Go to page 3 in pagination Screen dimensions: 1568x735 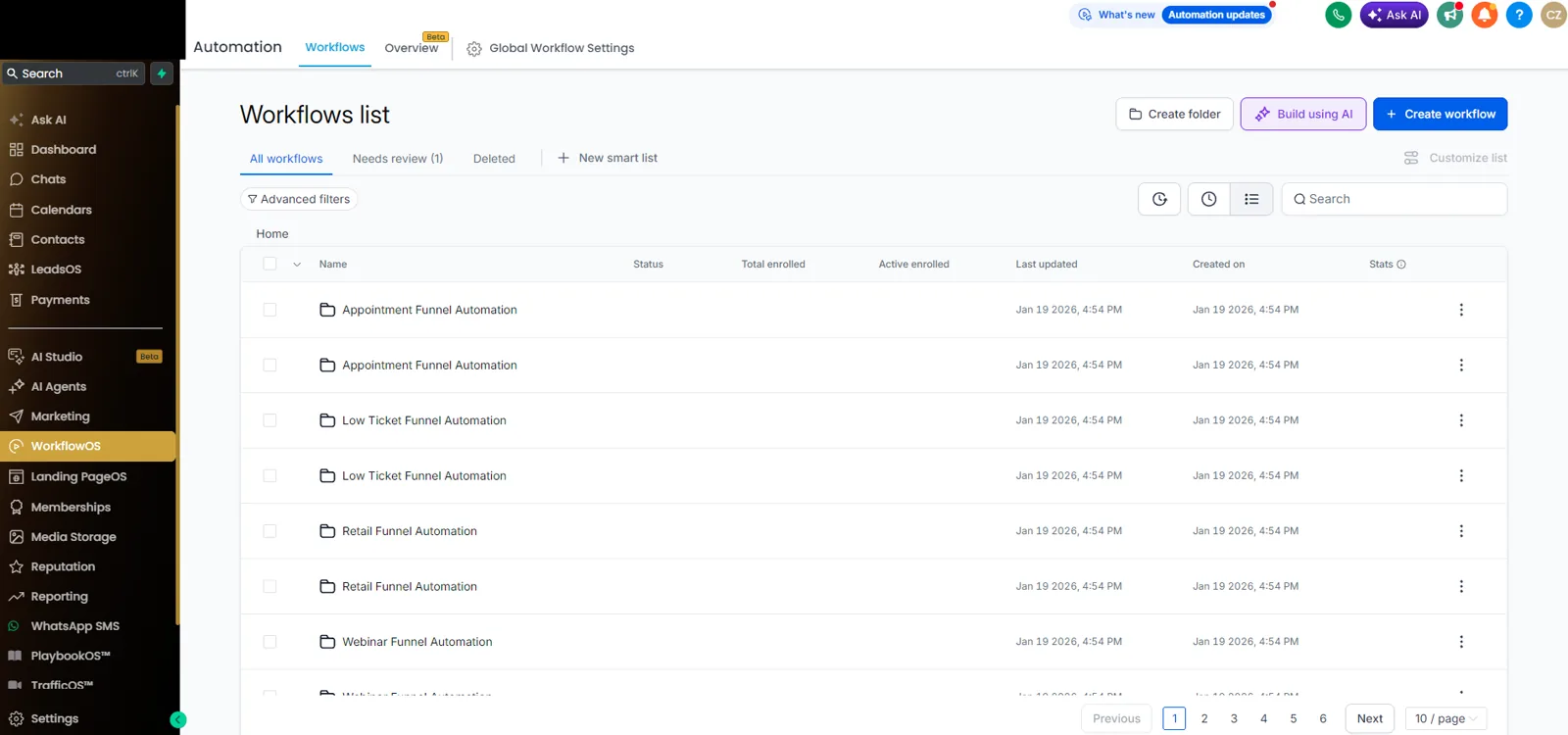click(1234, 718)
